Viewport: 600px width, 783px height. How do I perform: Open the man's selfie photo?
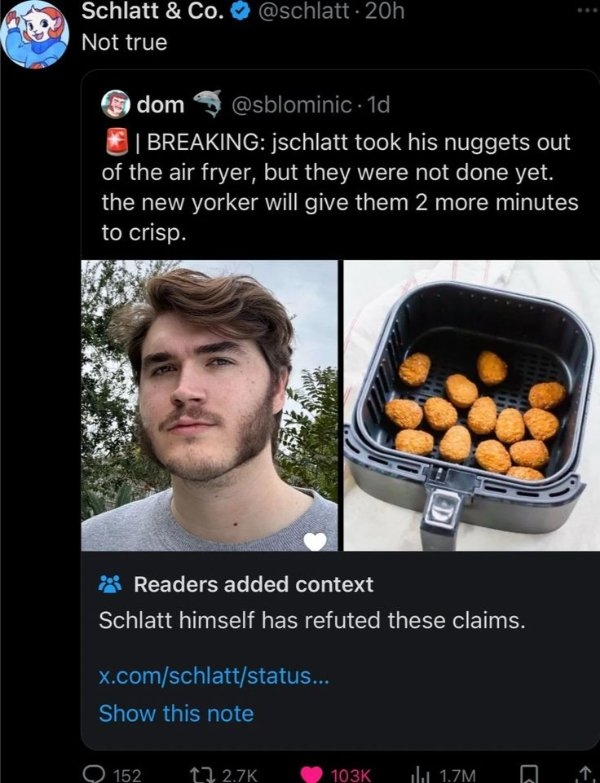click(x=209, y=405)
